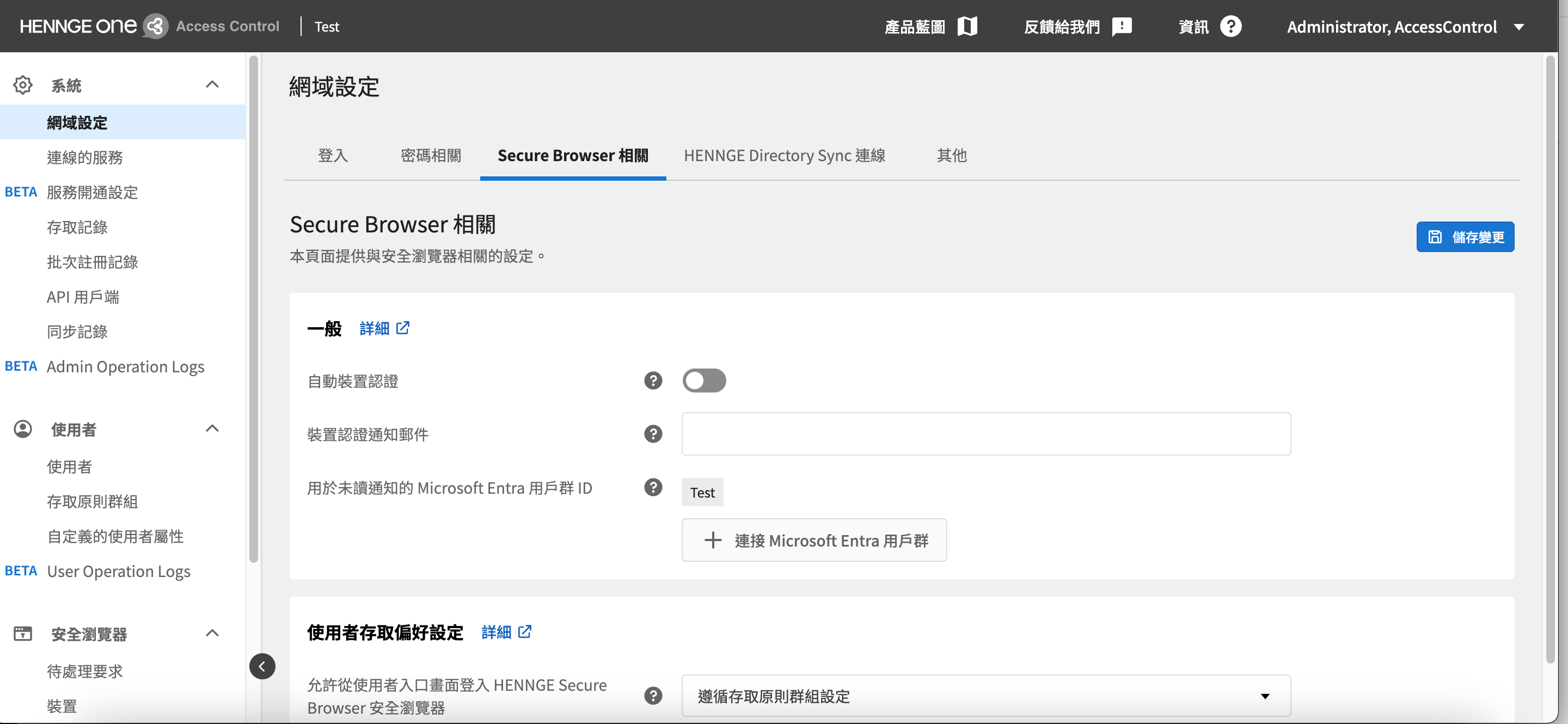Open the 使用者 sub-item in sidebar
The width and height of the screenshot is (1568, 724).
point(69,467)
